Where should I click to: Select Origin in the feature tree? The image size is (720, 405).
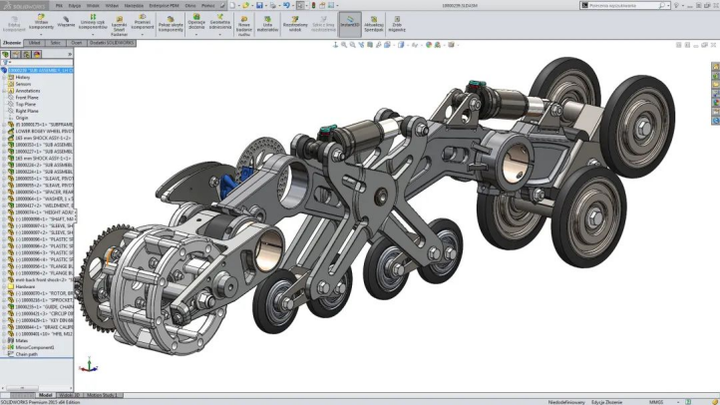click(x=22, y=118)
